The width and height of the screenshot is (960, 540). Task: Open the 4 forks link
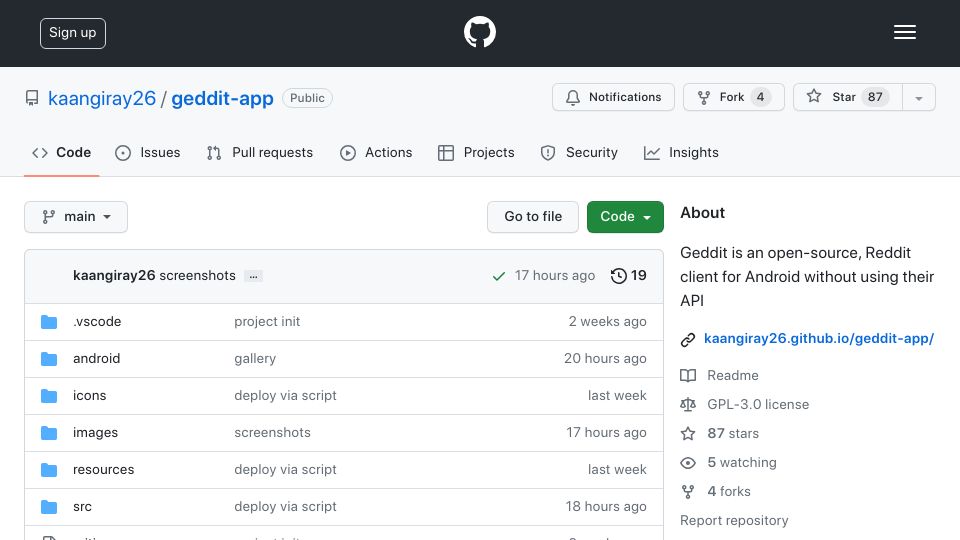click(x=729, y=492)
